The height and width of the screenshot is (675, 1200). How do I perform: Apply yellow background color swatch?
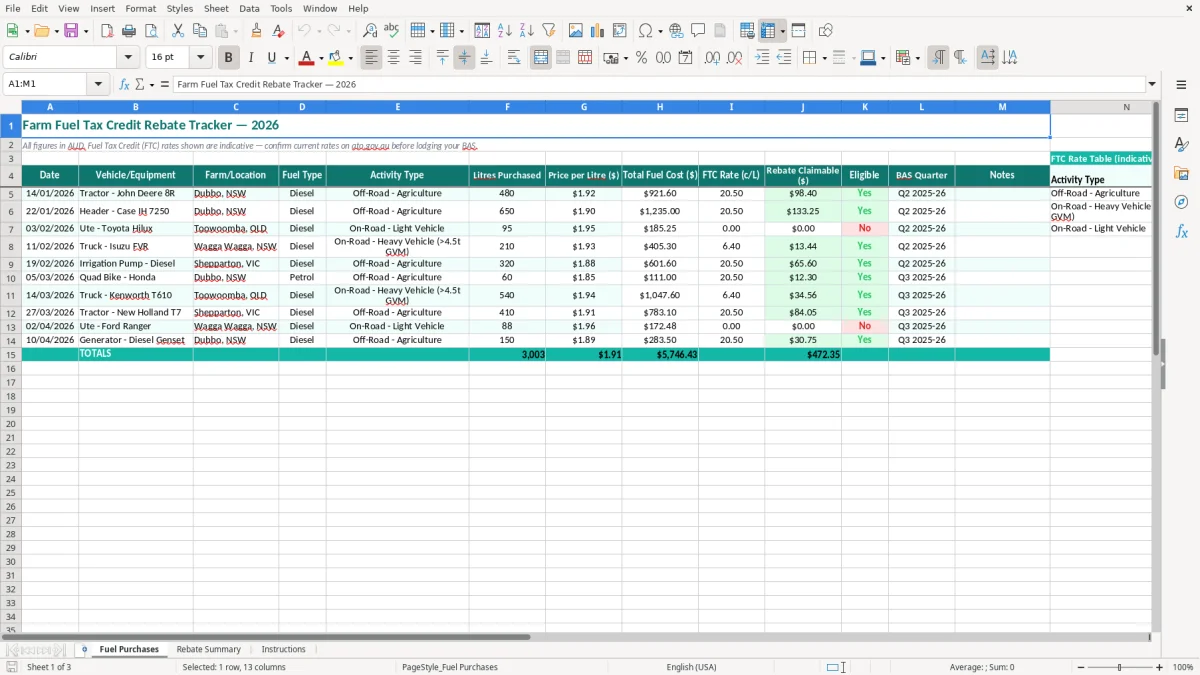(x=336, y=58)
